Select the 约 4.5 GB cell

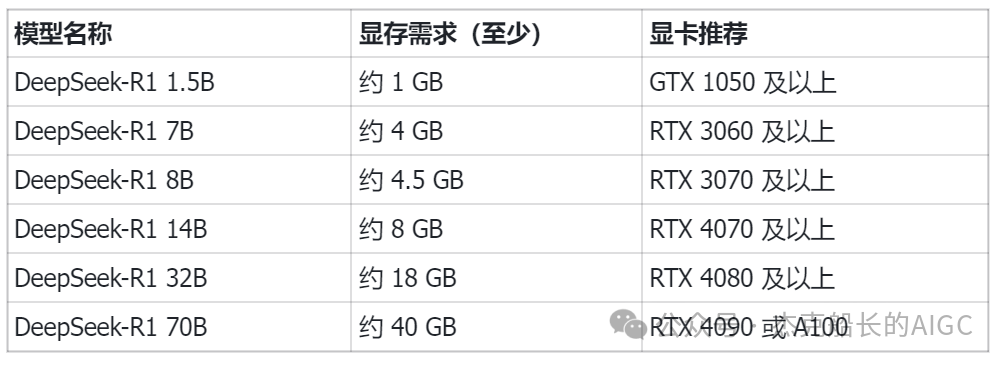(496, 180)
